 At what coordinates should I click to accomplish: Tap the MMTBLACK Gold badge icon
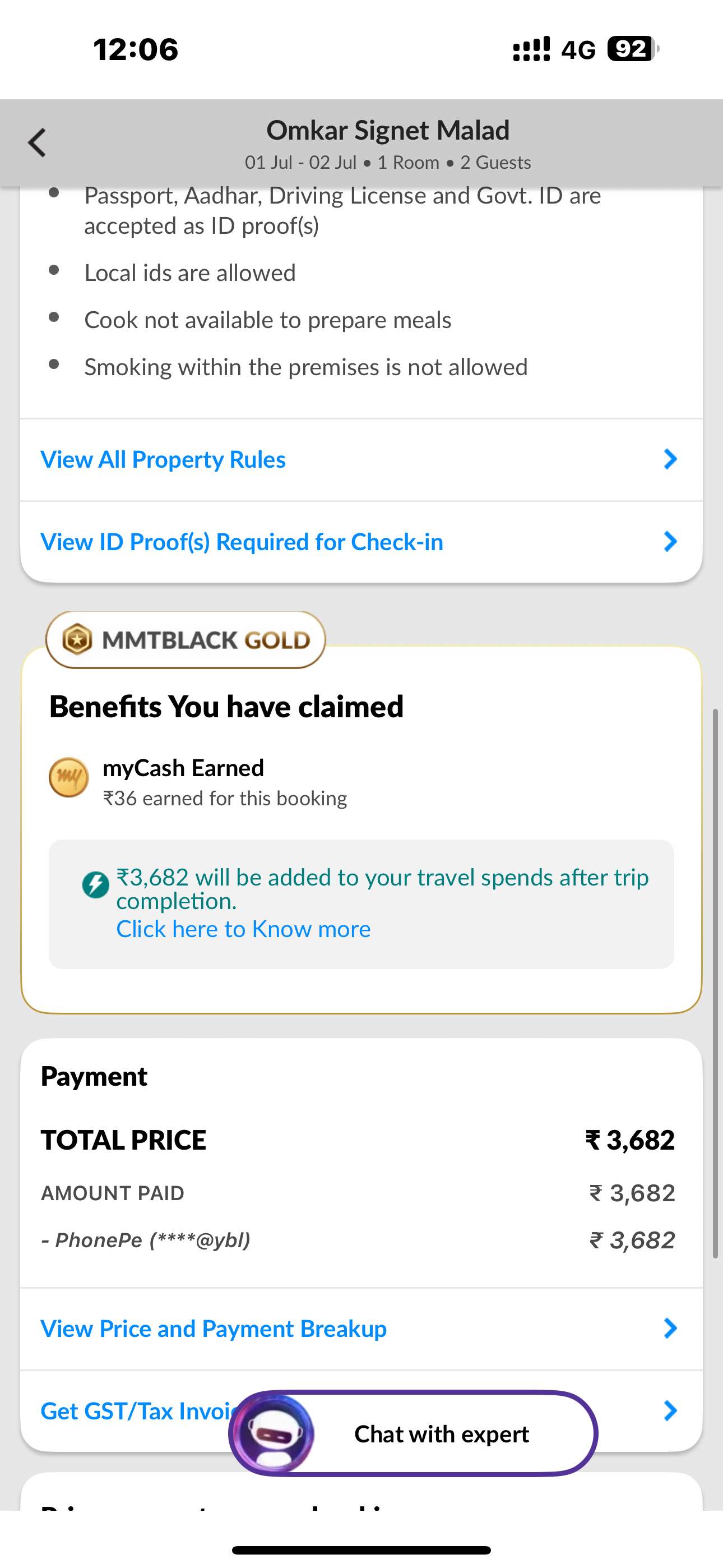[x=78, y=640]
